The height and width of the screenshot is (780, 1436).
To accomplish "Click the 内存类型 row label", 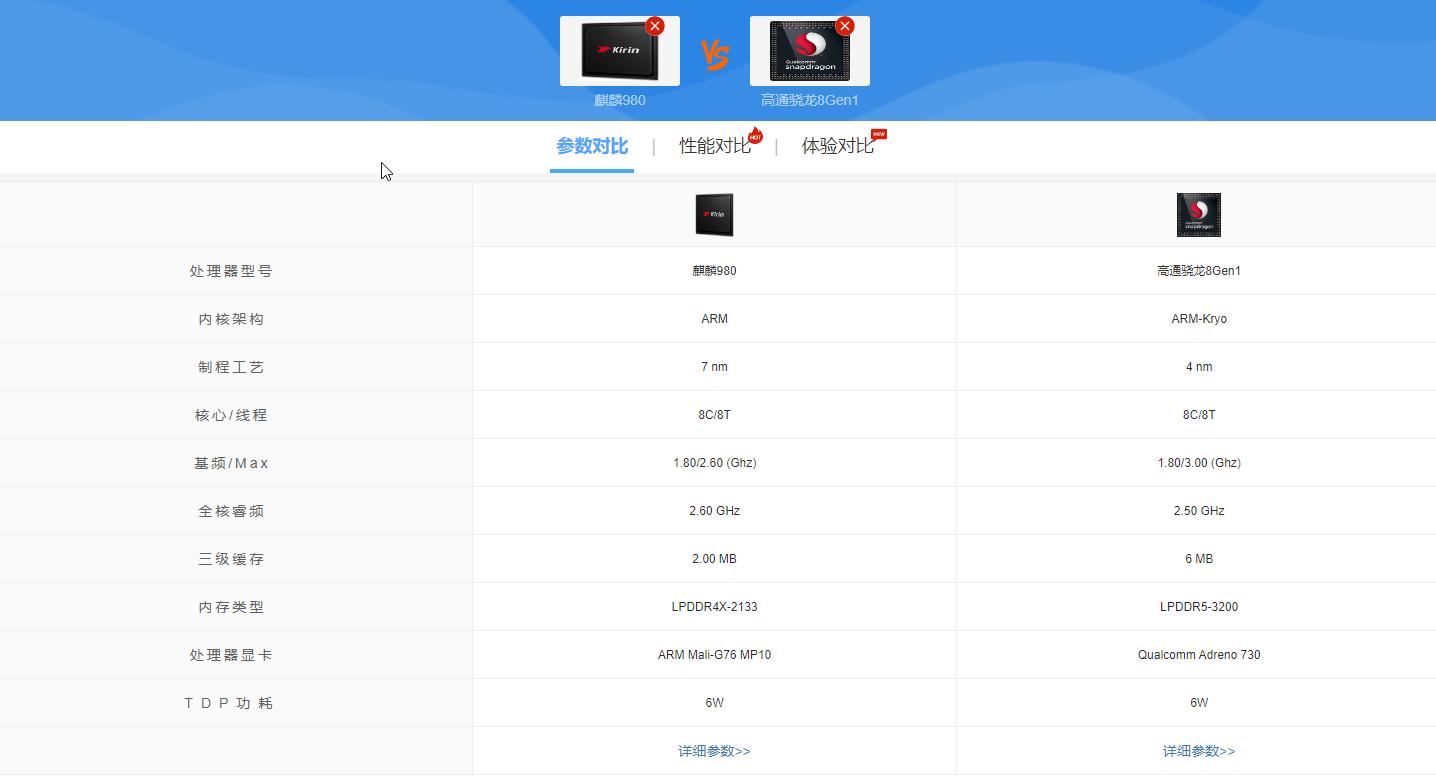I will pyautogui.click(x=231, y=607).
